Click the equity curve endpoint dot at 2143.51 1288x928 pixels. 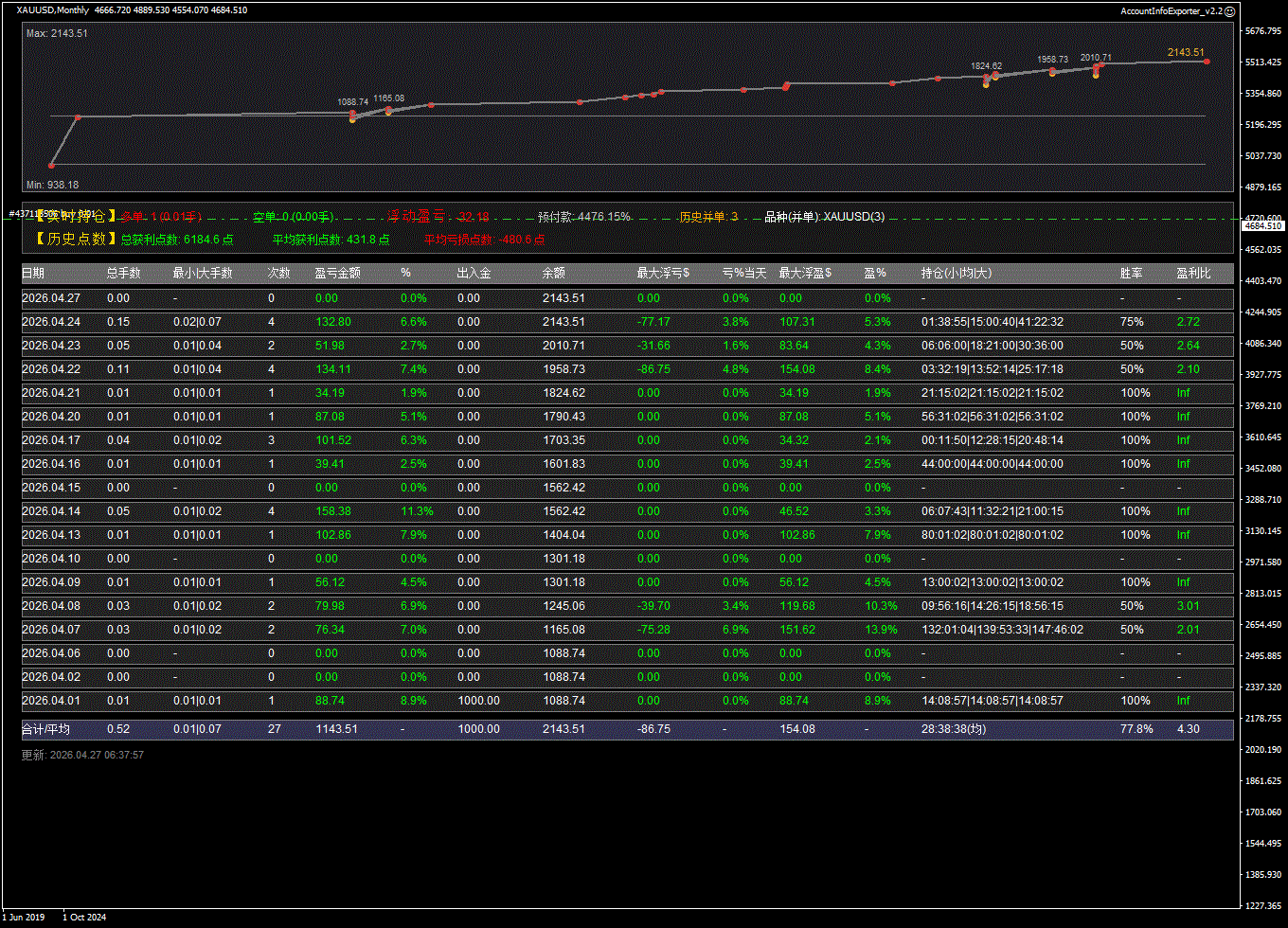pyautogui.click(x=1206, y=62)
